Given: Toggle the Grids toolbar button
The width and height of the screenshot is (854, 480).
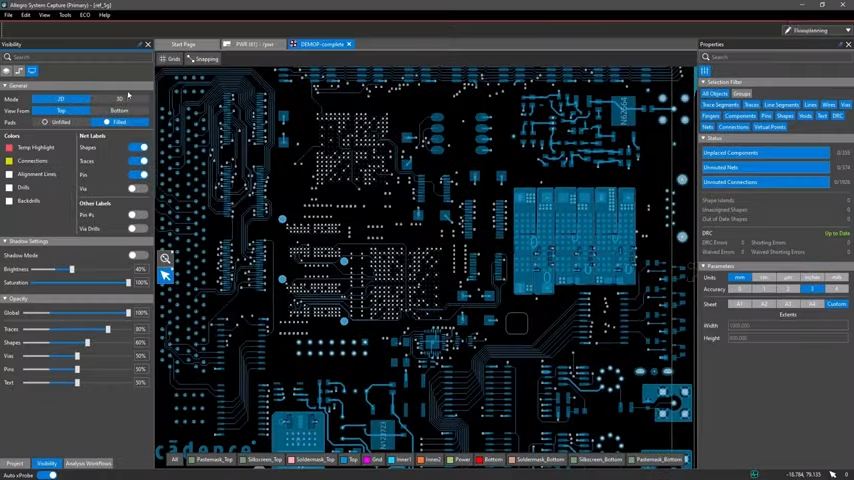Looking at the screenshot, I should point(169,59).
